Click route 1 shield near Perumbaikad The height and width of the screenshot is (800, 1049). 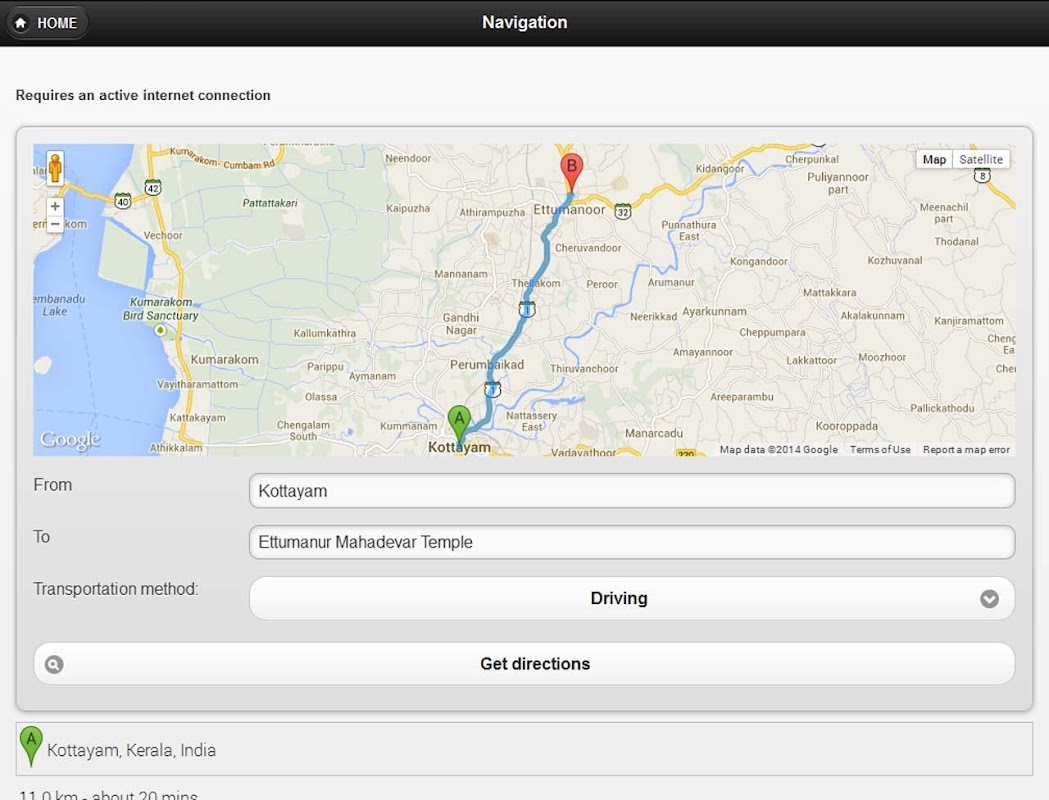[492, 389]
